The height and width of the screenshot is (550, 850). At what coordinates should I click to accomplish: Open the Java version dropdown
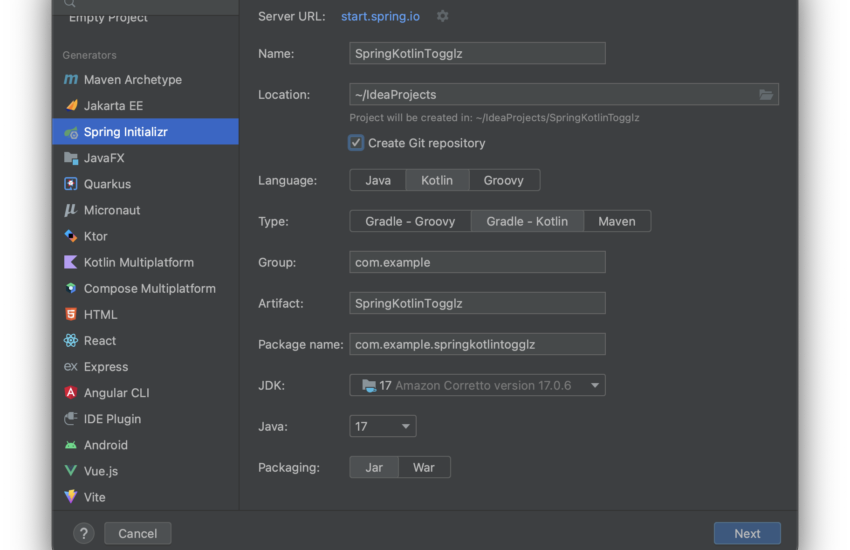tap(383, 426)
